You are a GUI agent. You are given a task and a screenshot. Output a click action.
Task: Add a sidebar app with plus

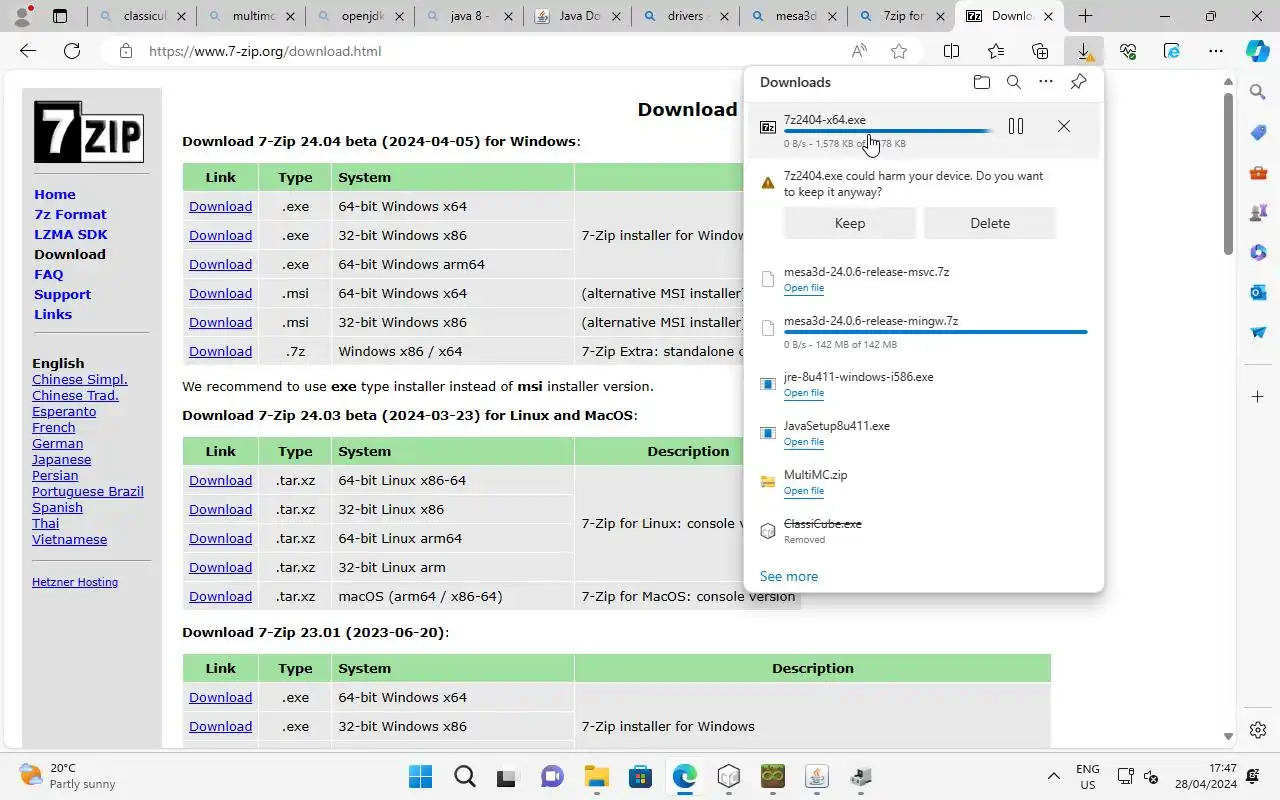[x=1258, y=397]
